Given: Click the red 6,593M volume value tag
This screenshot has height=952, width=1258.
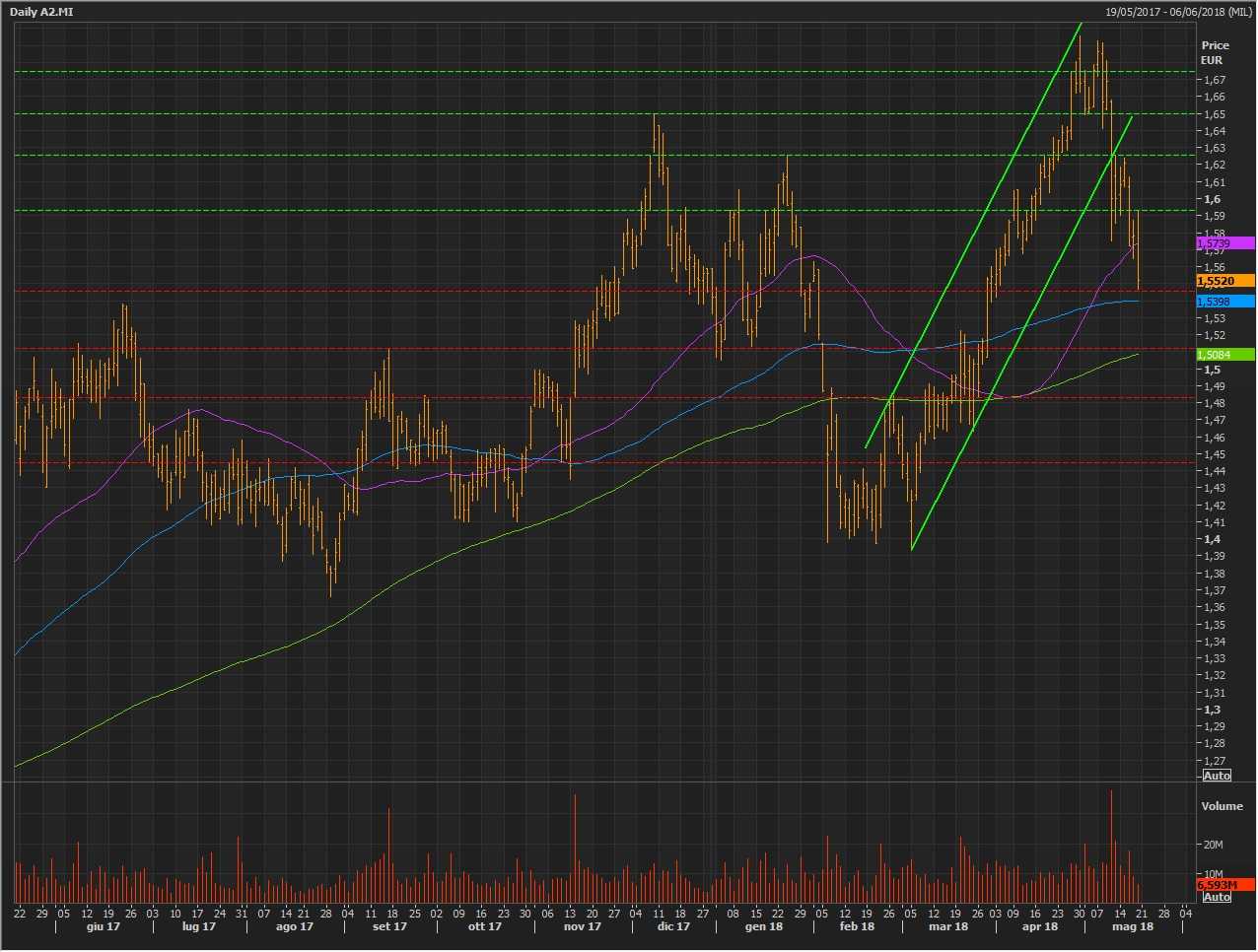Looking at the screenshot, I should 1224,885.
